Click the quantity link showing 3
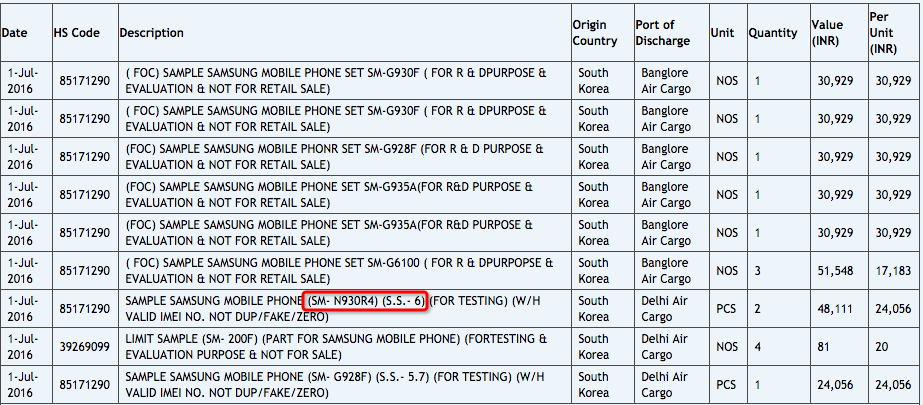Screen dimensions: 923x405 point(758,271)
